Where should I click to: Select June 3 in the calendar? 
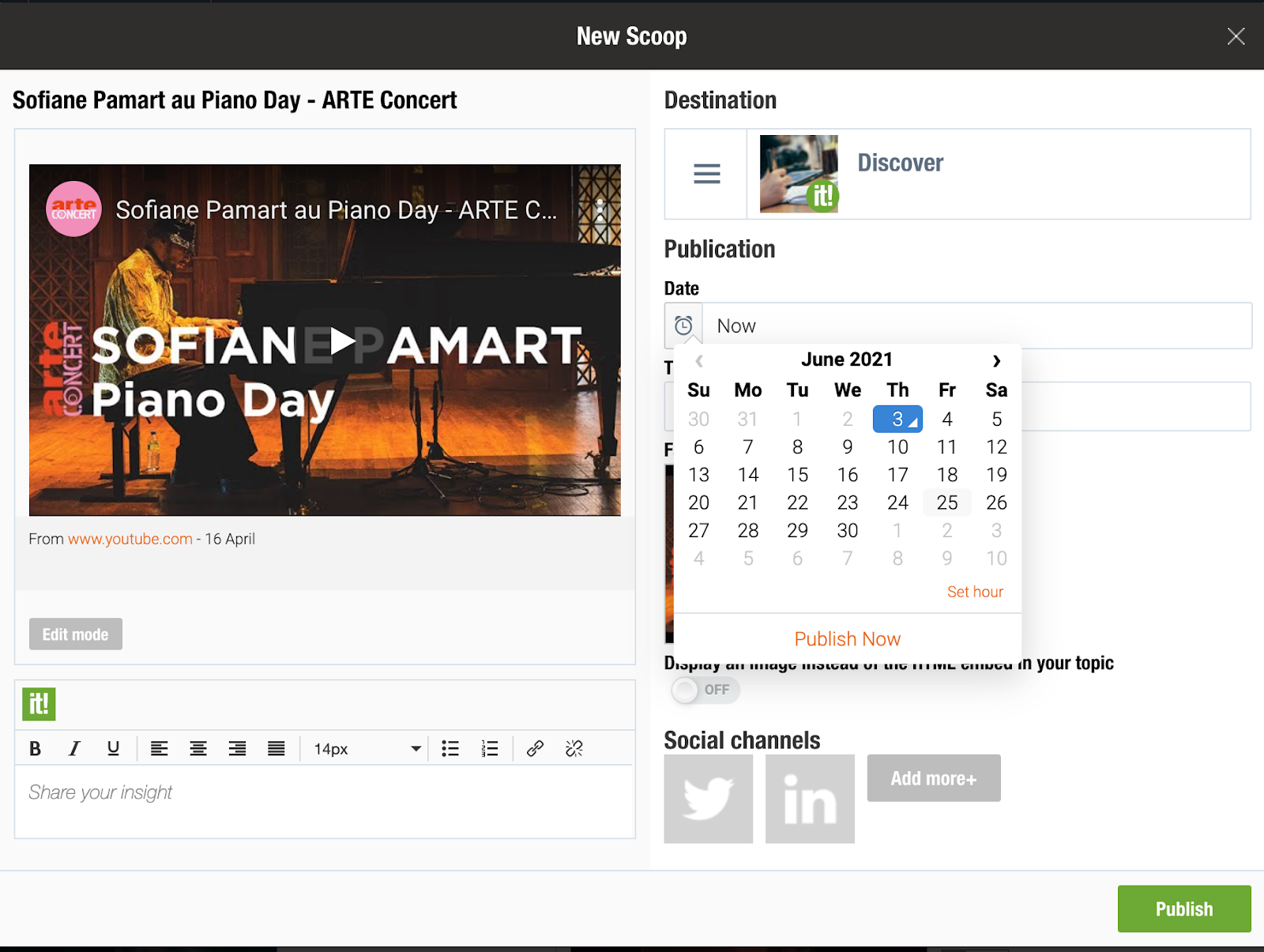tap(897, 419)
